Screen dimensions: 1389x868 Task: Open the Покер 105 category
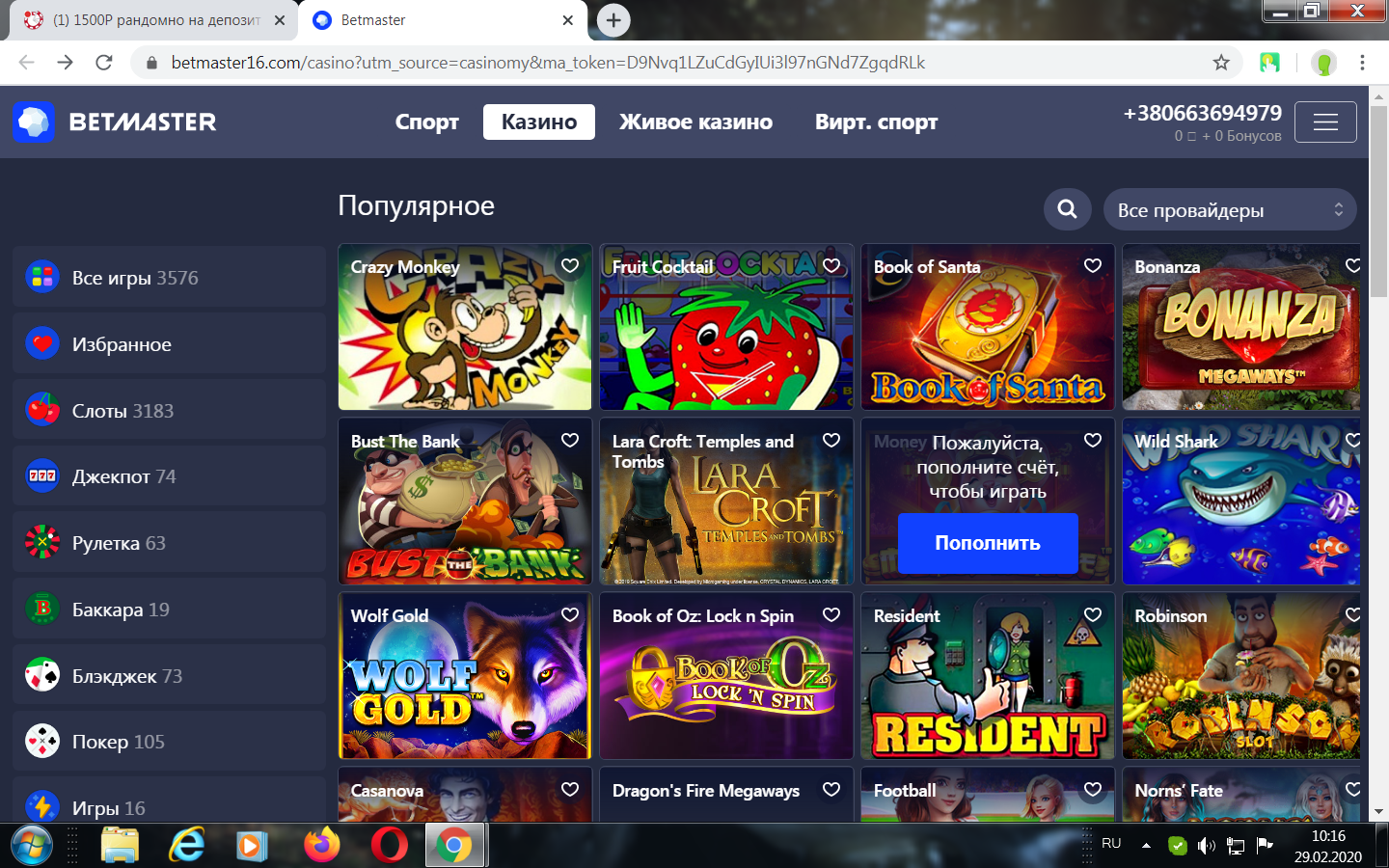pyautogui.click(x=170, y=742)
